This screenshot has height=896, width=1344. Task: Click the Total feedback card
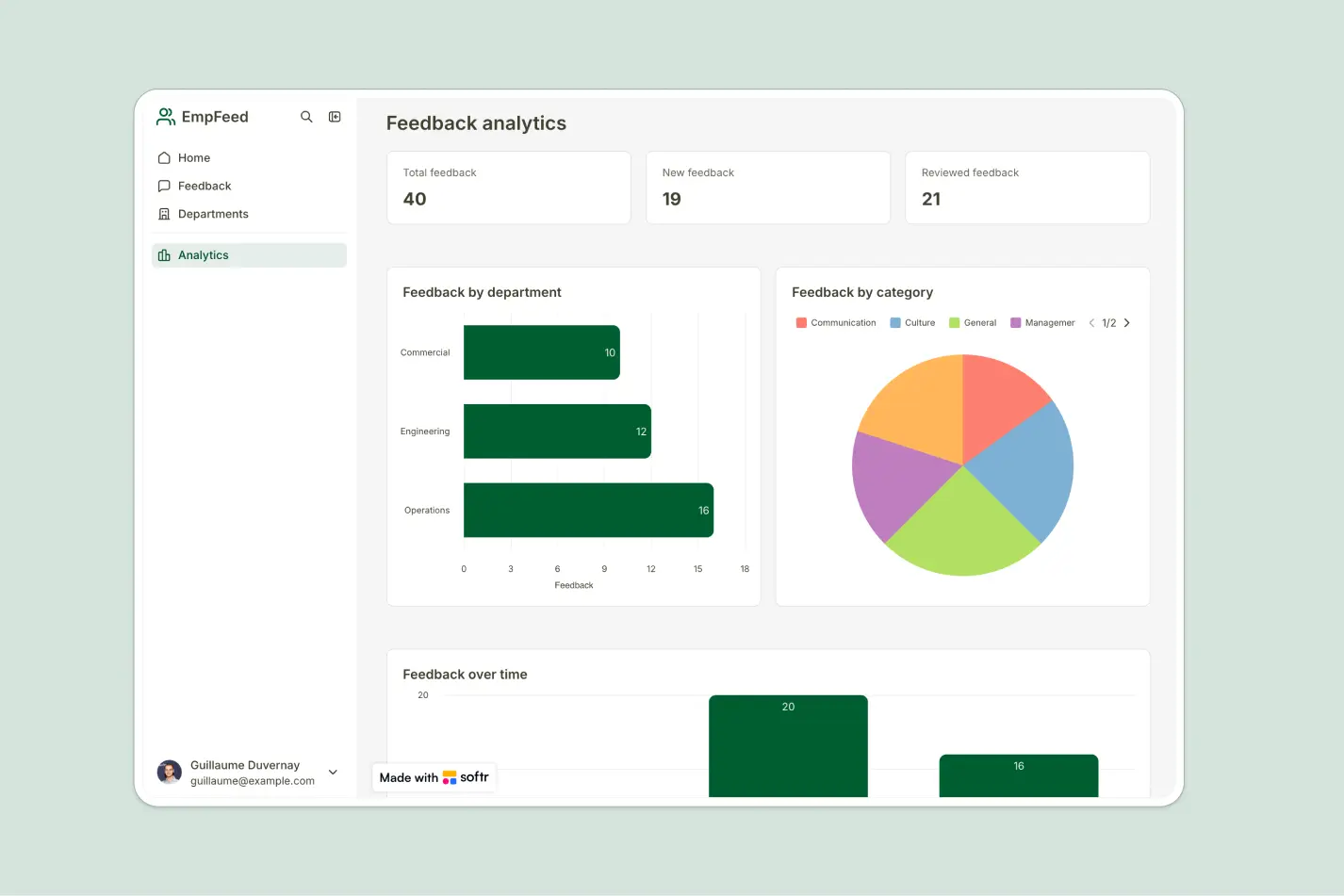[509, 187]
